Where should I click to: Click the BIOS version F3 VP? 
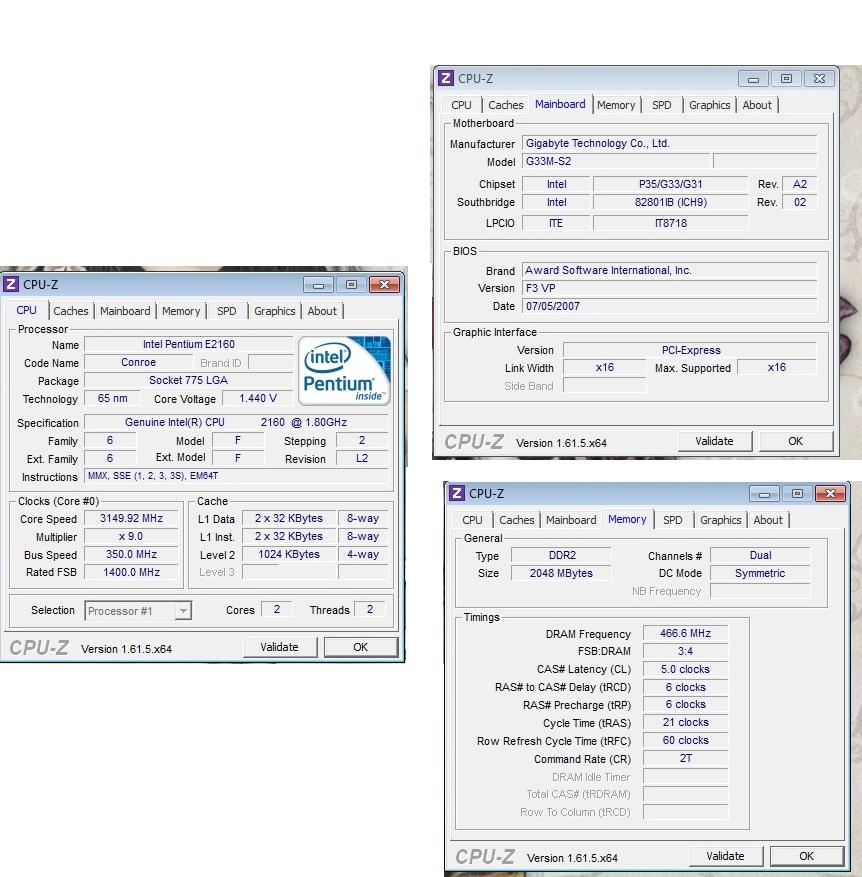670,288
